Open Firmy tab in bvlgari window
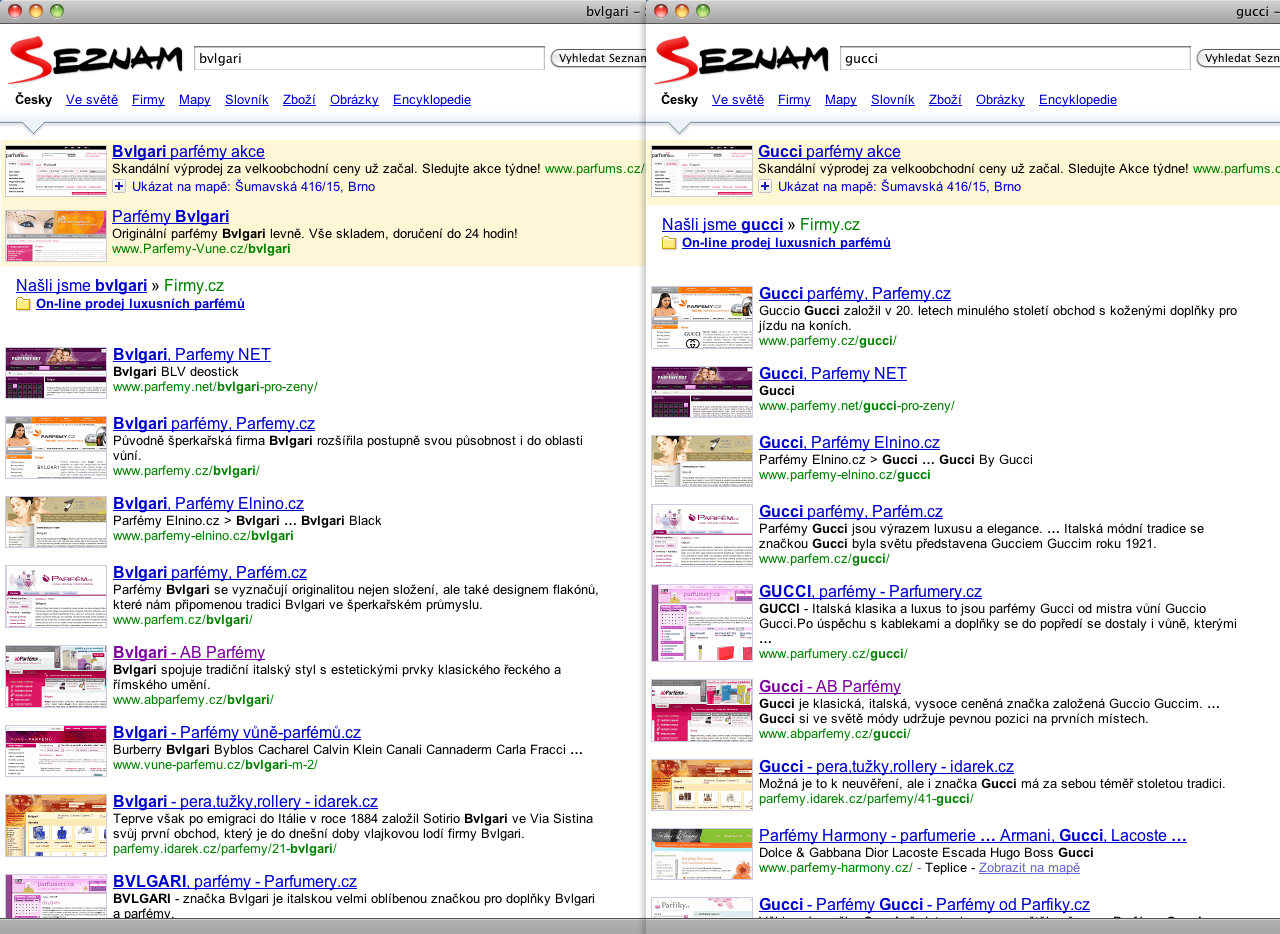Viewport: 1280px width, 934px height. pyautogui.click(x=148, y=100)
